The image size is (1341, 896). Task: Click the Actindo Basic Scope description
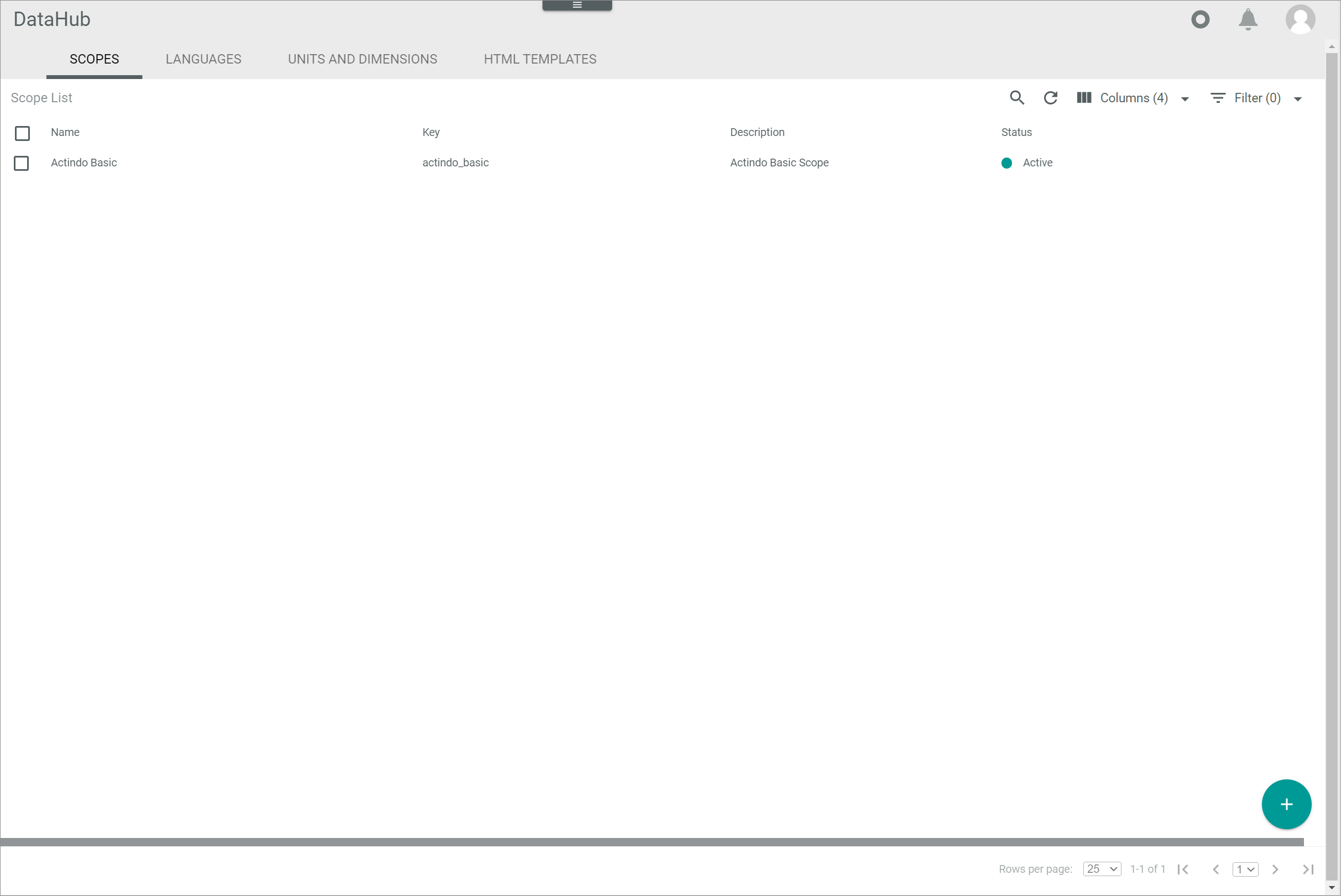tap(779, 163)
